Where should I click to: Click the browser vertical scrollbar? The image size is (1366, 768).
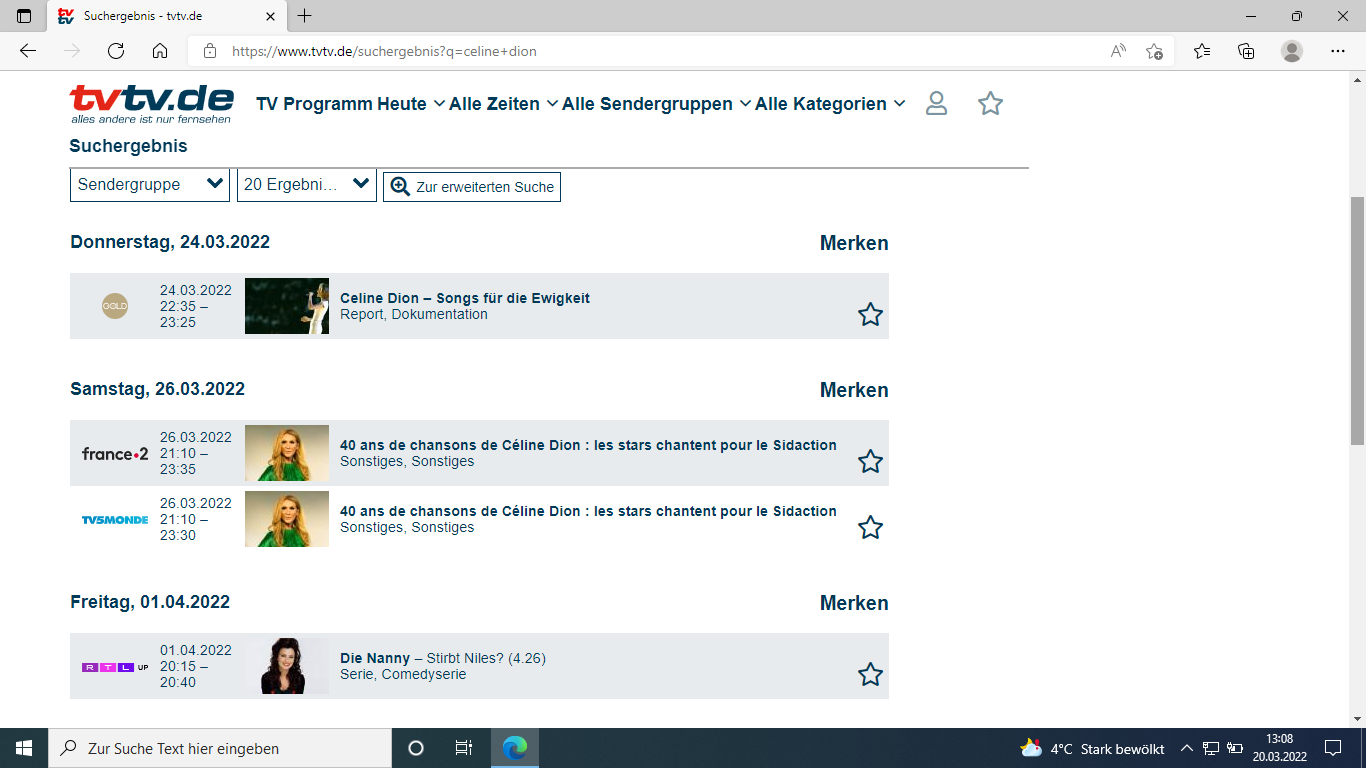point(1357,320)
